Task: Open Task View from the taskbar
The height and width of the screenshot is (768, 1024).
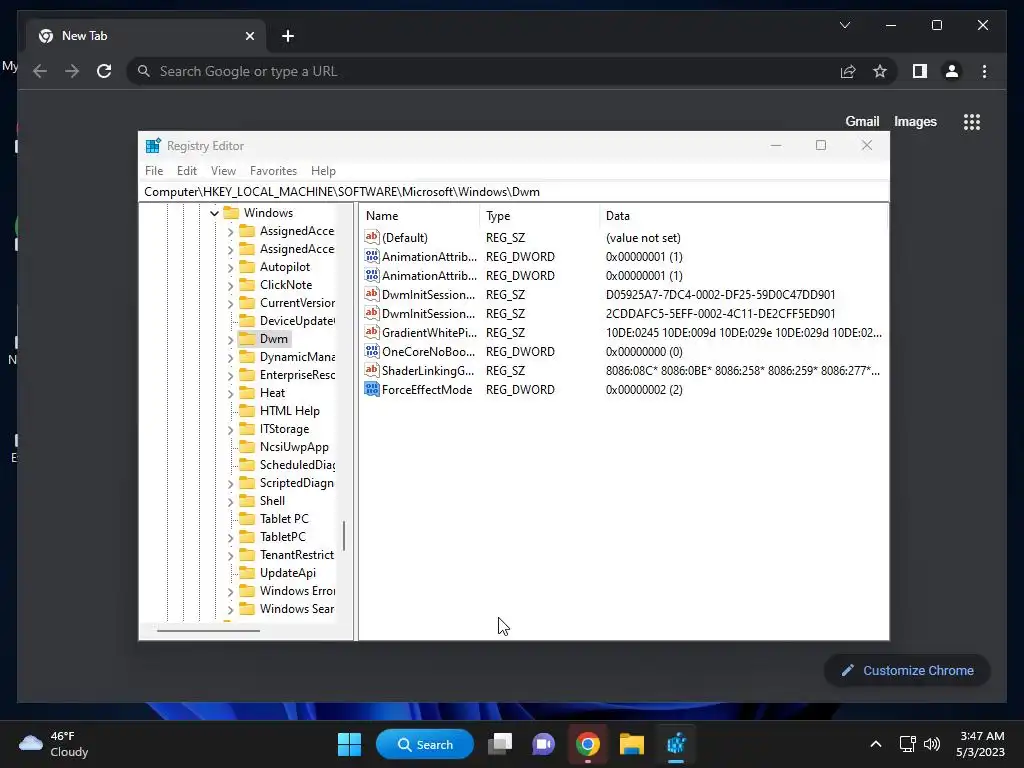Action: pos(500,744)
